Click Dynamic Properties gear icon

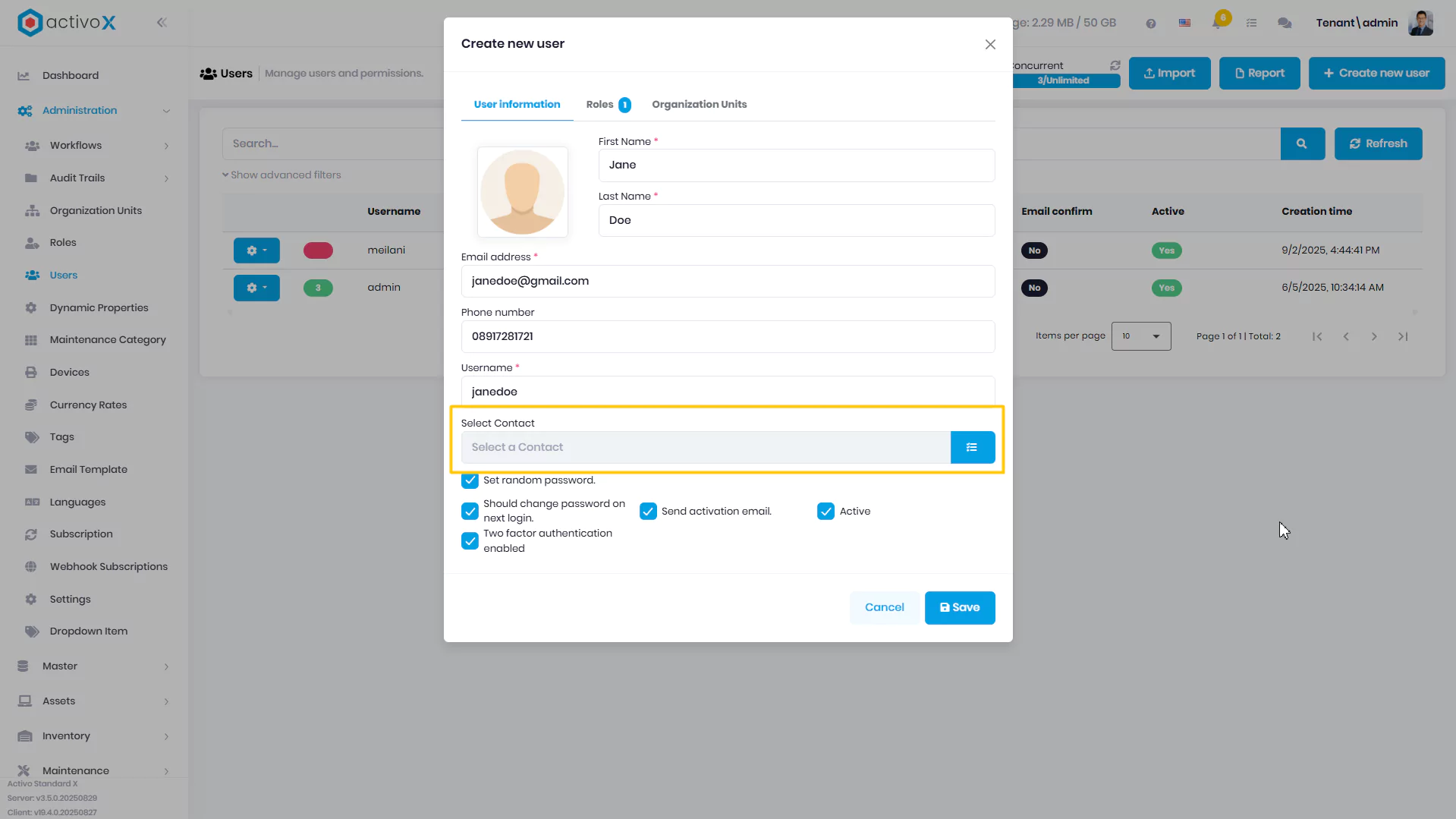click(x=31, y=308)
